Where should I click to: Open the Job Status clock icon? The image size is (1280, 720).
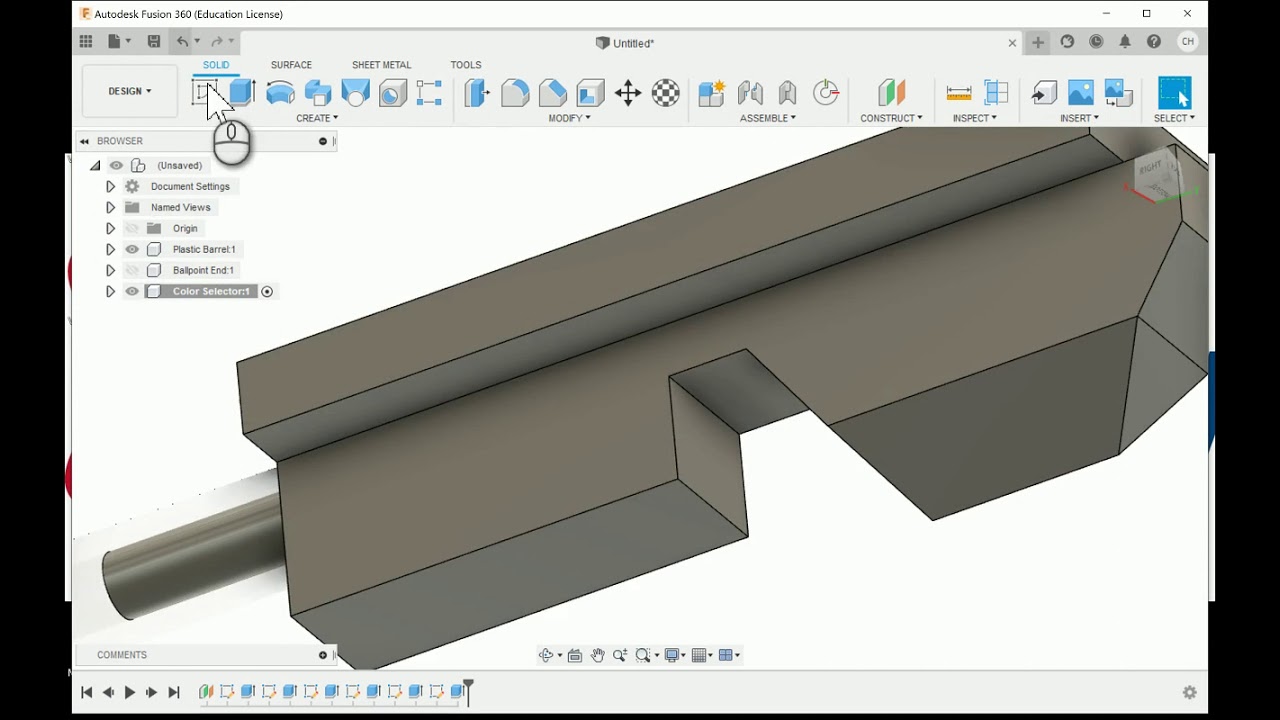tap(1096, 42)
